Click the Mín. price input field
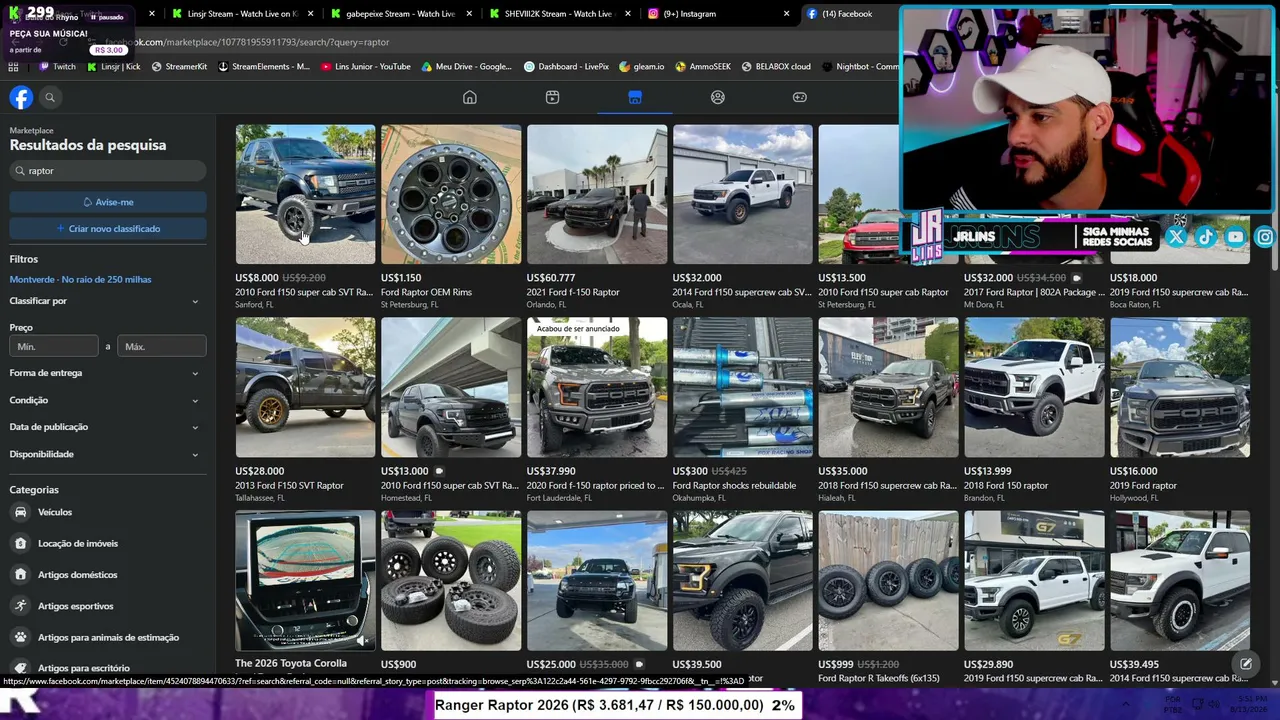 [54, 347]
